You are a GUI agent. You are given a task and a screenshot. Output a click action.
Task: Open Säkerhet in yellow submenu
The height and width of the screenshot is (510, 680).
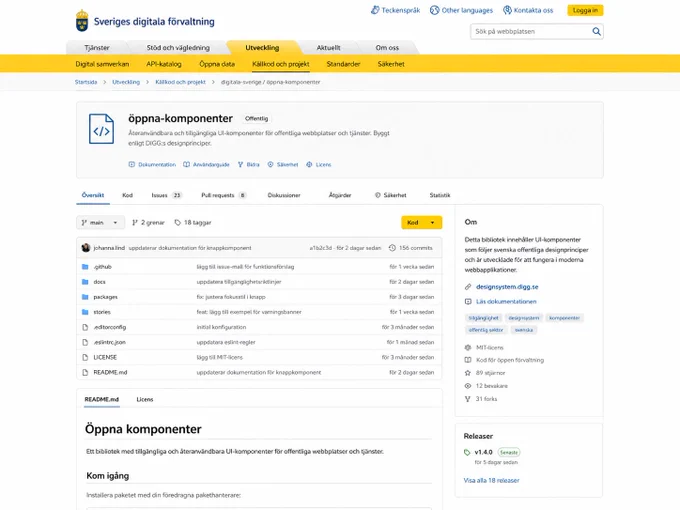click(391, 64)
